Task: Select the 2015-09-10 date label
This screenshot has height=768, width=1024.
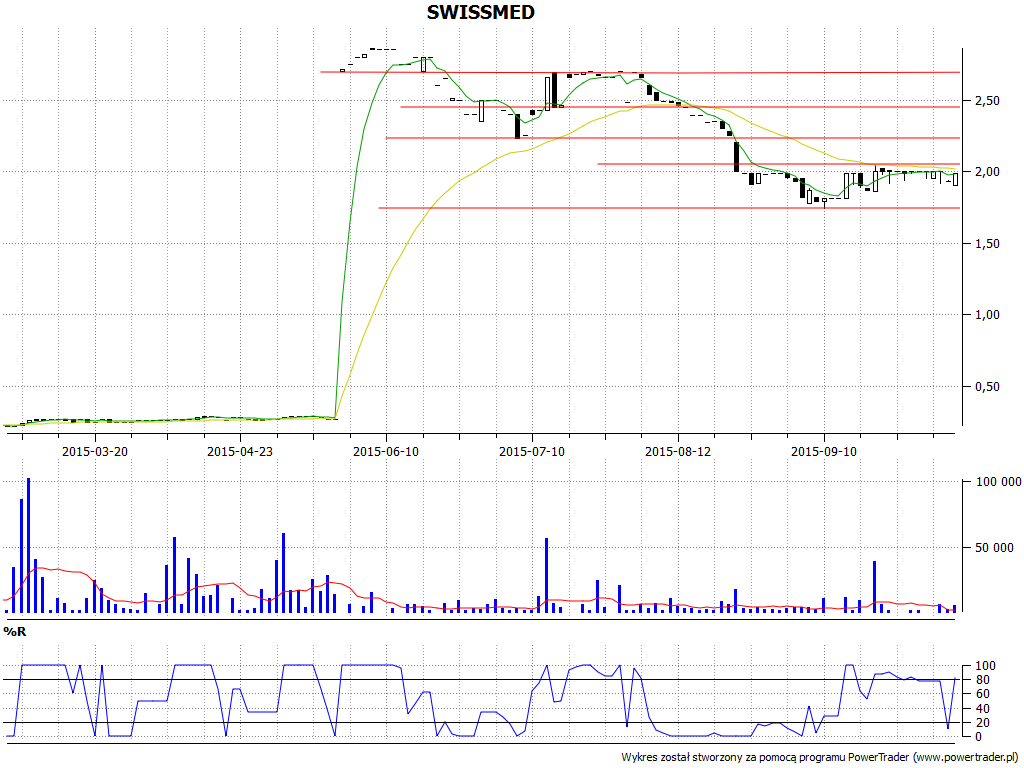Action: (824, 451)
